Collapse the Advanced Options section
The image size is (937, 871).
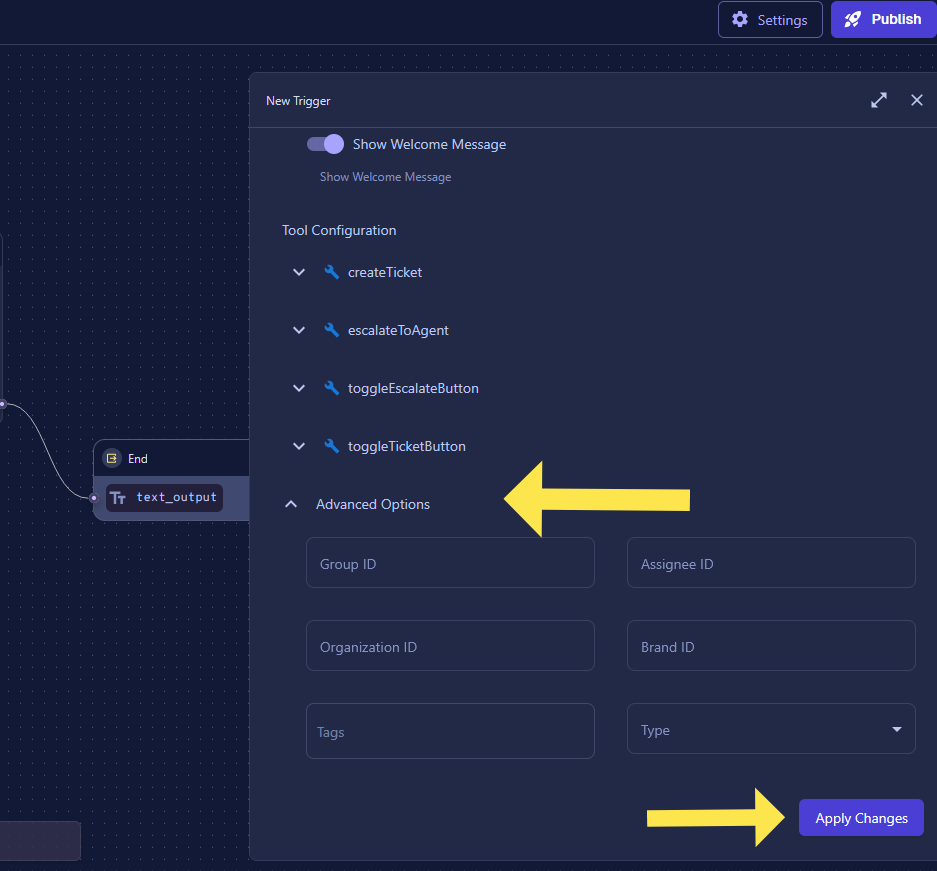[x=291, y=504]
